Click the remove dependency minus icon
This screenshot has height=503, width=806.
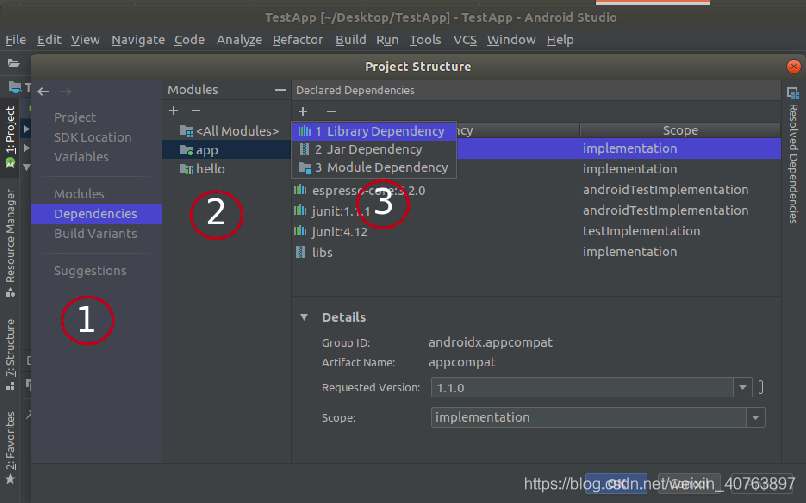pos(332,111)
